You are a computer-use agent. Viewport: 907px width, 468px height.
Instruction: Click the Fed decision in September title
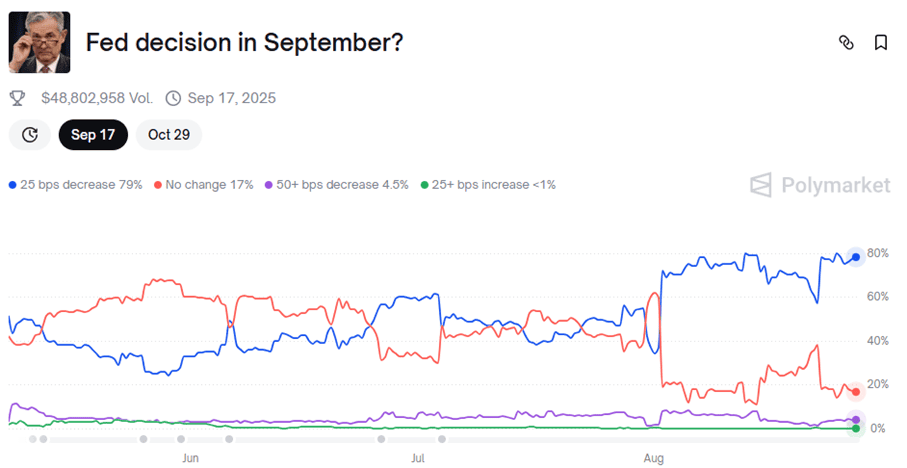(x=244, y=43)
